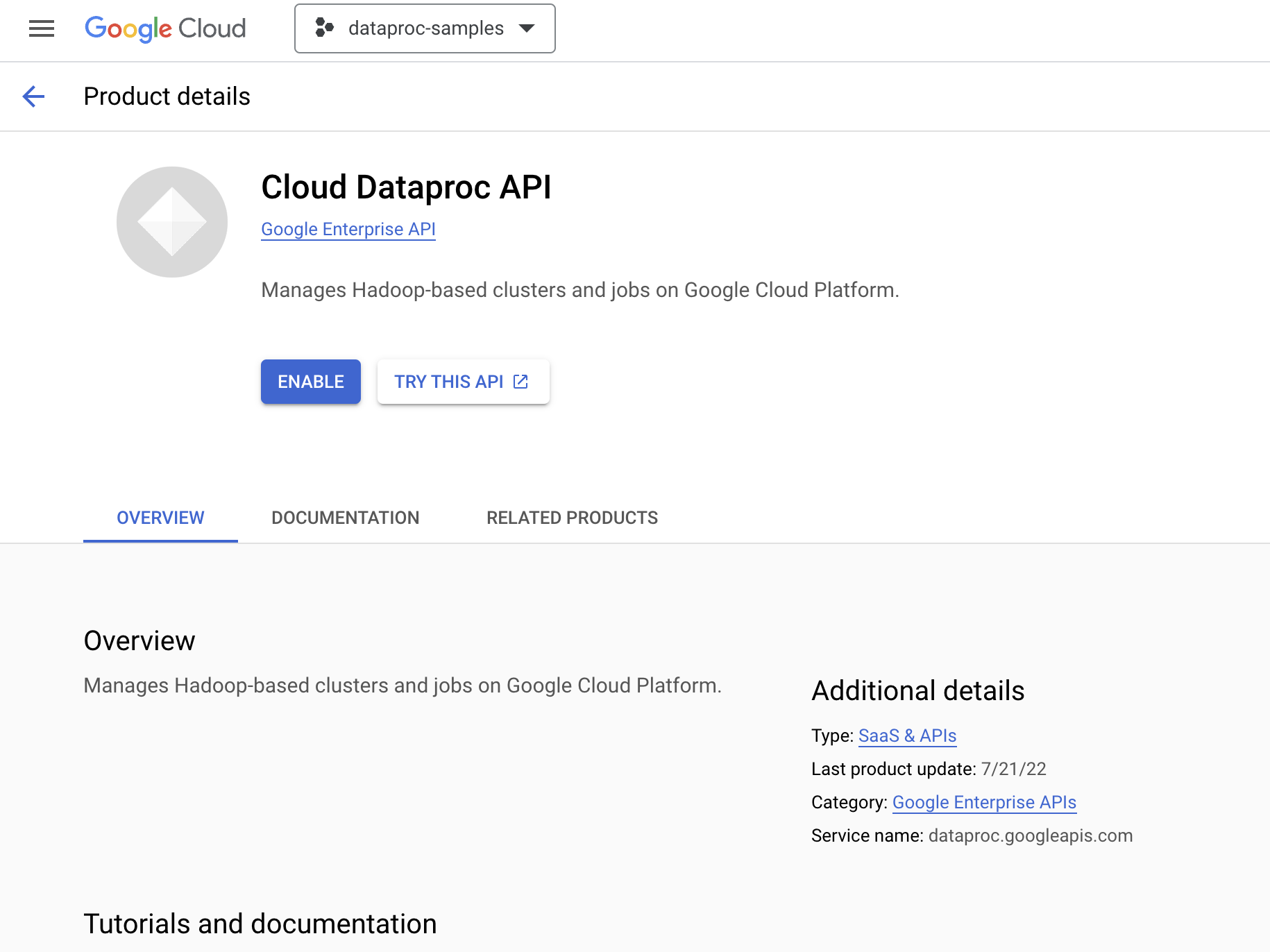1270x952 pixels.
Task: Click the Cloud Dataproc API heading
Action: 406,187
